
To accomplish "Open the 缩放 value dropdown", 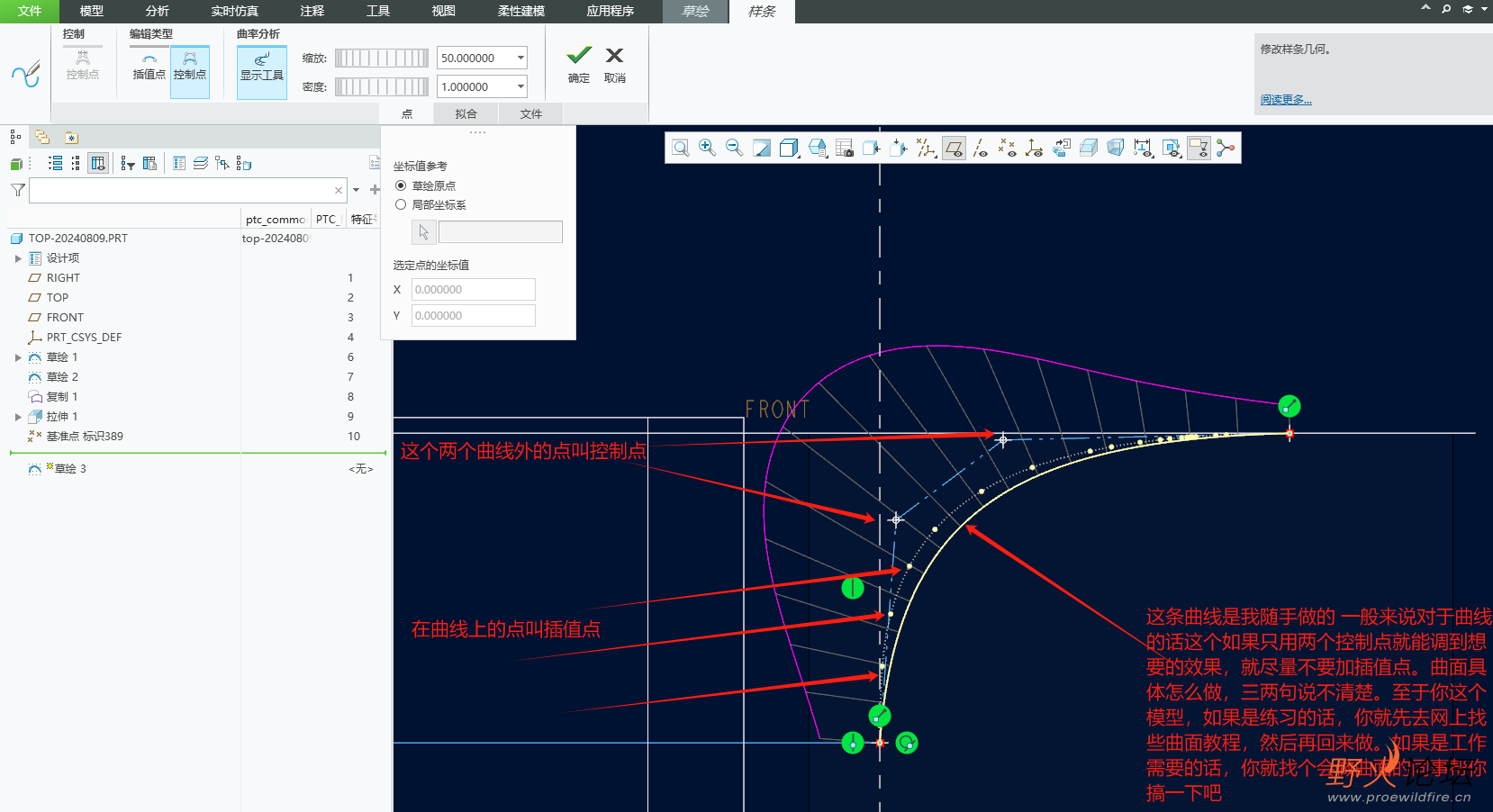I will (x=520, y=58).
